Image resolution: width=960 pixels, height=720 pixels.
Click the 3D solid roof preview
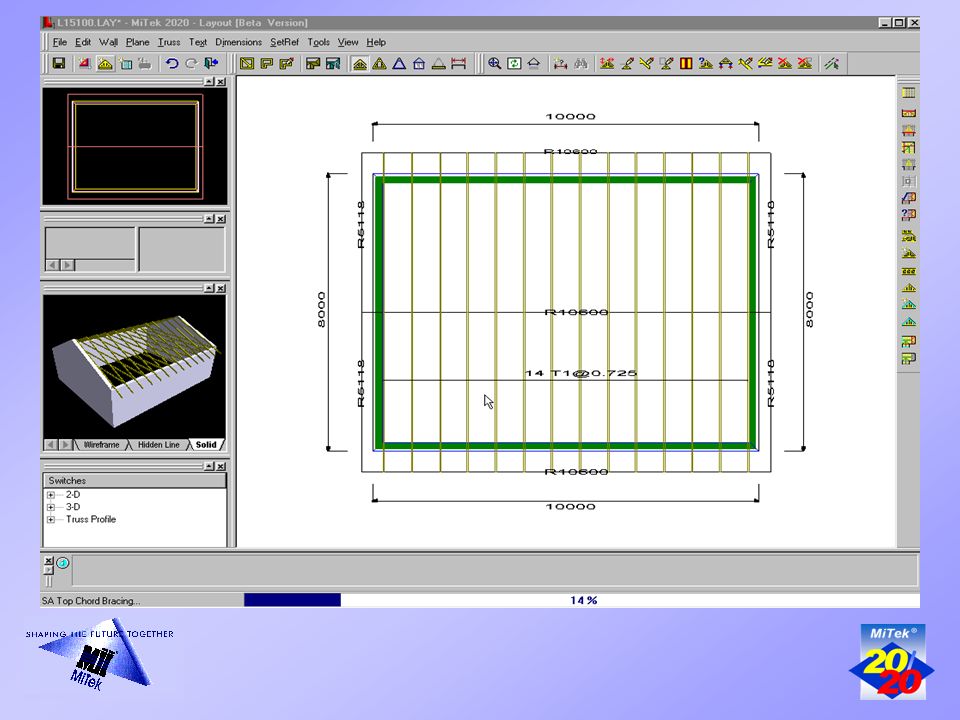(135, 366)
